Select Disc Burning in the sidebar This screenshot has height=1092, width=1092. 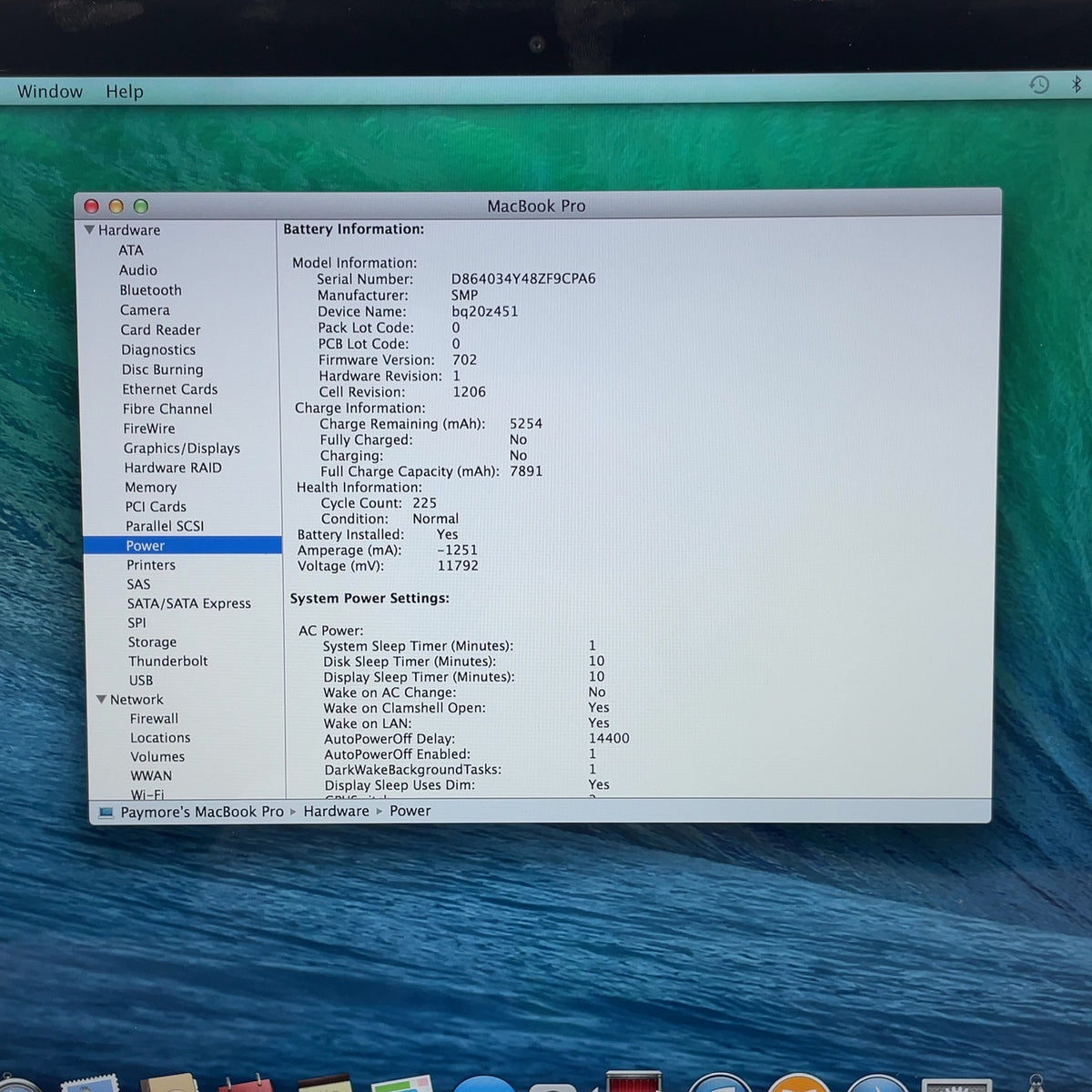point(163,369)
